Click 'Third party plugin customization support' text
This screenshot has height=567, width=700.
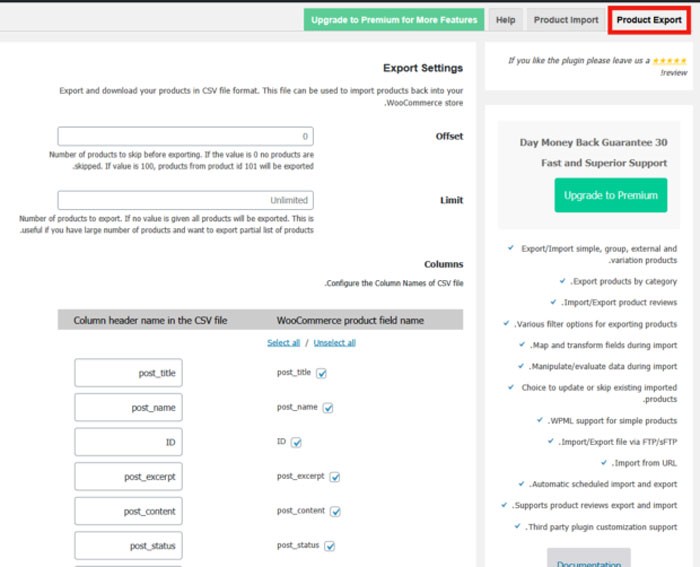pos(601,527)
